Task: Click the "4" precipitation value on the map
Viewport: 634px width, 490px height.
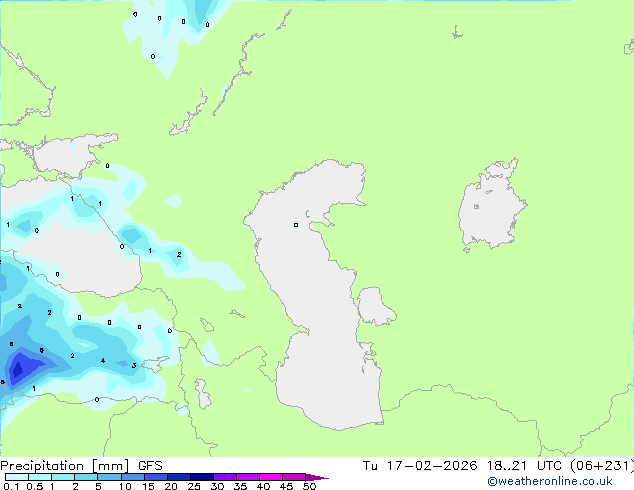Action: pyautogui.click(x=103, y=361)
